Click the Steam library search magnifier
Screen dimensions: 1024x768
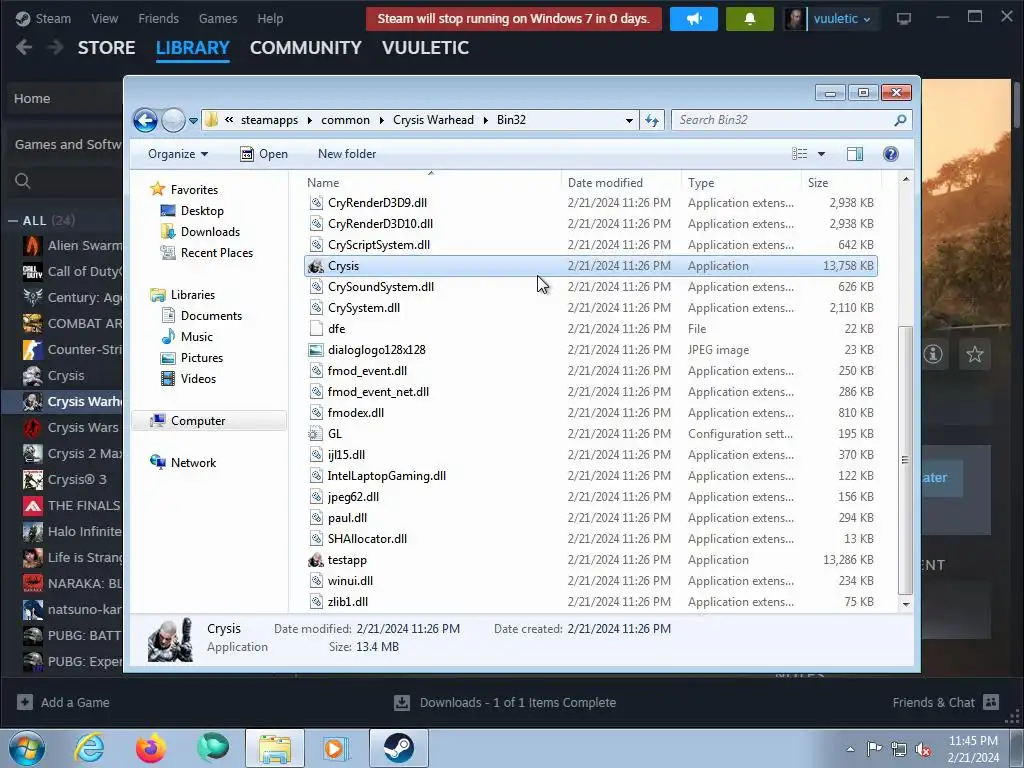click(23, 181)
